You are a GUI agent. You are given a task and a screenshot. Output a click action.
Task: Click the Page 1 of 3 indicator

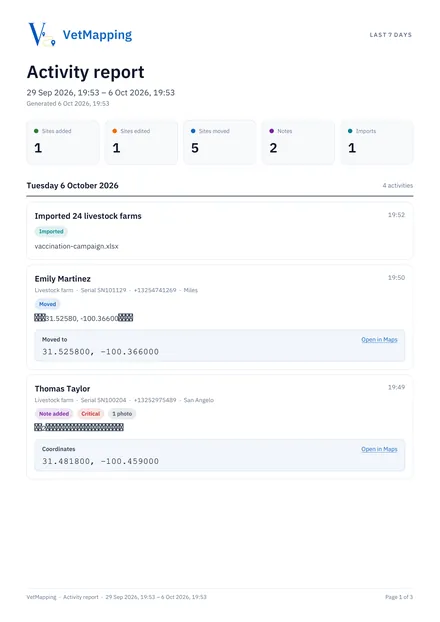[x=399, y=597]
